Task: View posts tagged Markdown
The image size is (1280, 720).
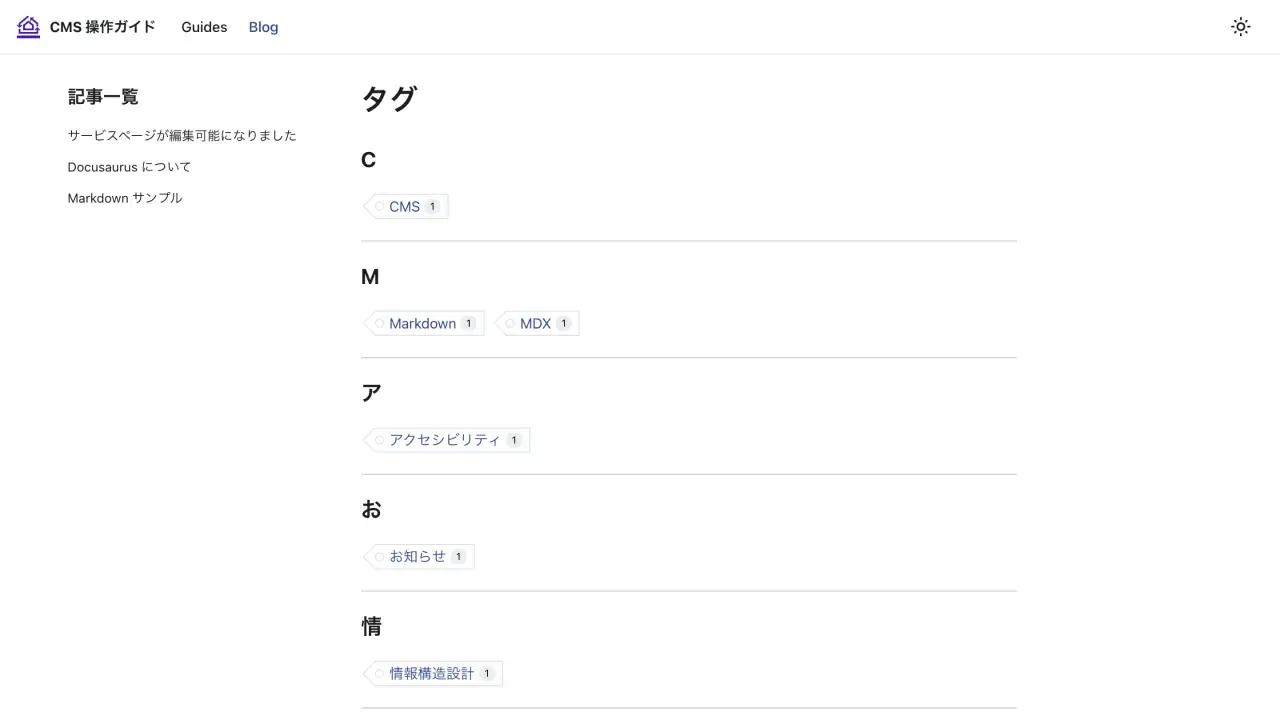Action: (x=422, y=323)
